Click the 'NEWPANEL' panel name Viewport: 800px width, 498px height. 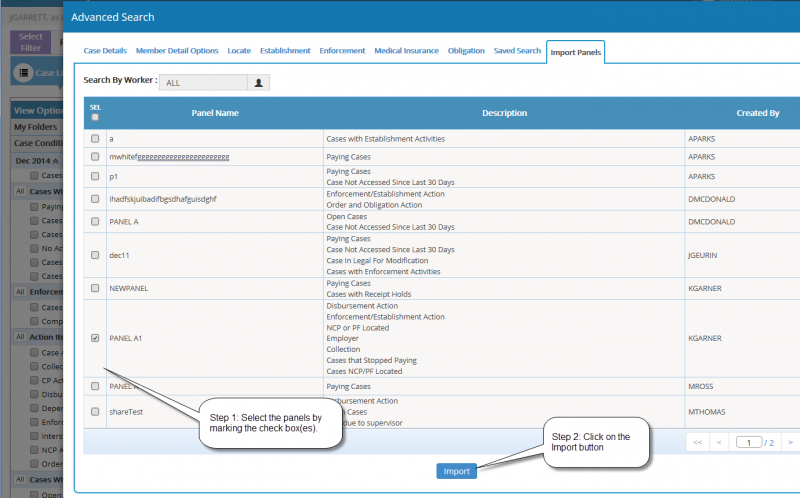[x=129, y=288]
